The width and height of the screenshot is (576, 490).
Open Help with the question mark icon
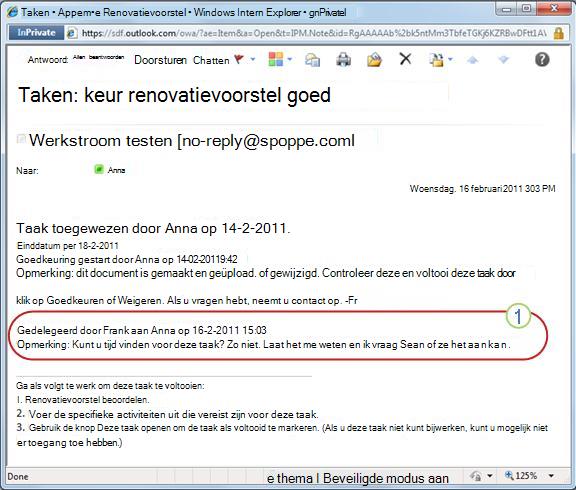[x=542, y=59]
